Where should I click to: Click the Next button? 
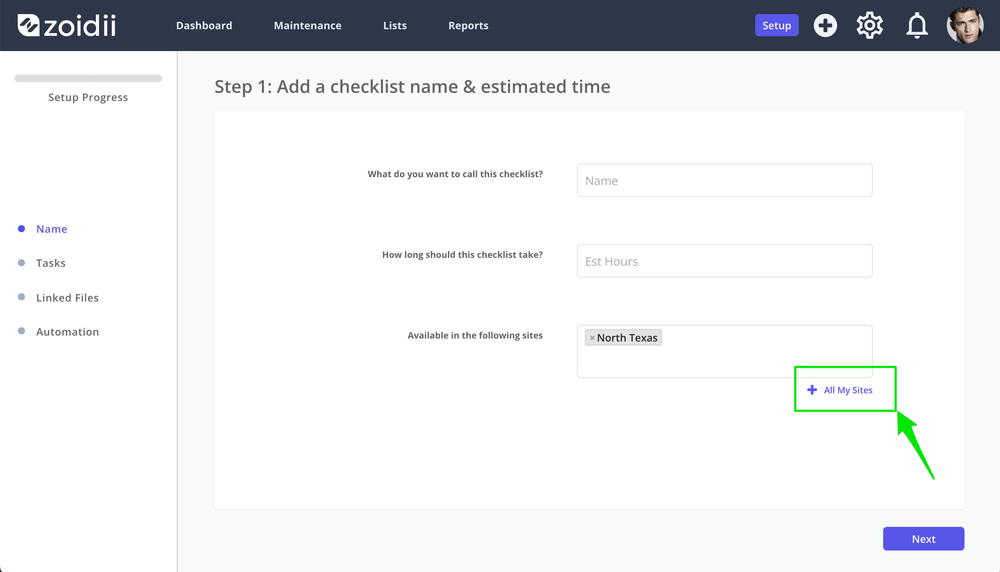(x=923, y=539)
